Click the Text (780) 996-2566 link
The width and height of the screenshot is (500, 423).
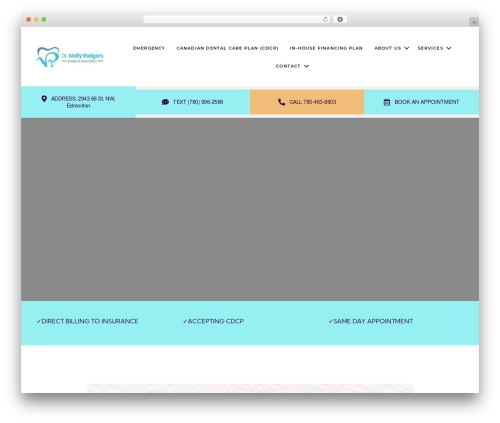coord(193,102)
